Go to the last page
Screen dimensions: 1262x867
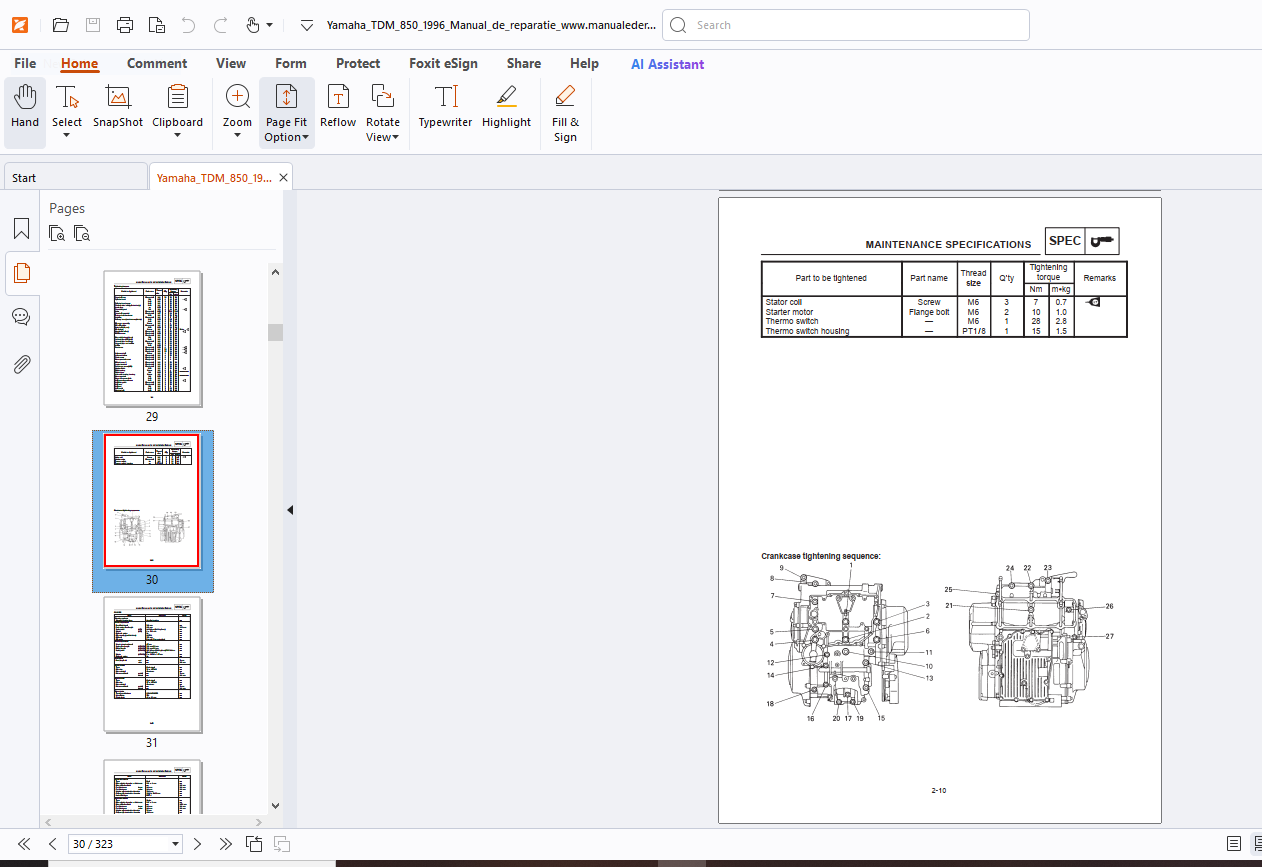tap(226, 844)
